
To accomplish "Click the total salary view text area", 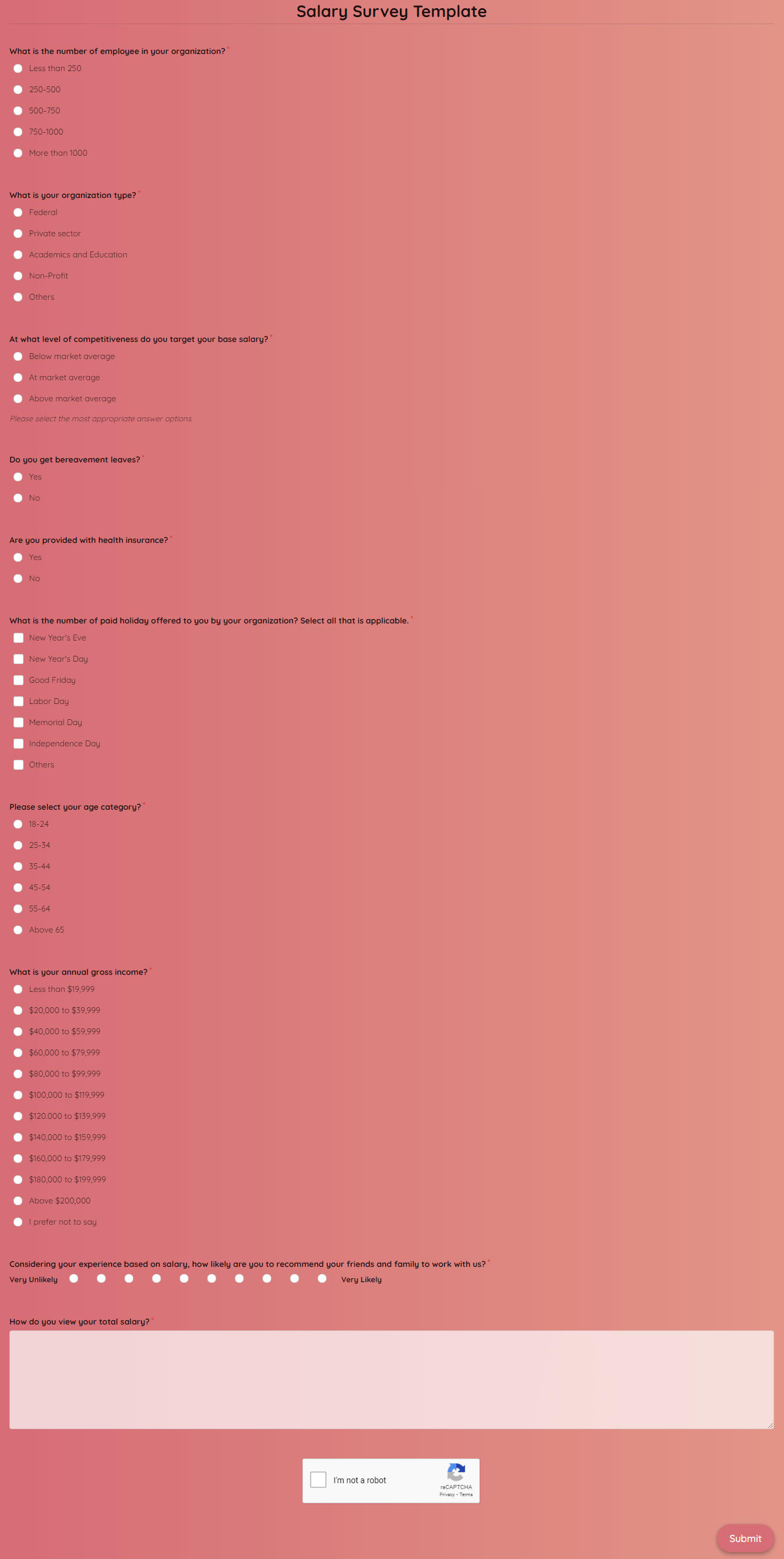I will point(391,1380).
